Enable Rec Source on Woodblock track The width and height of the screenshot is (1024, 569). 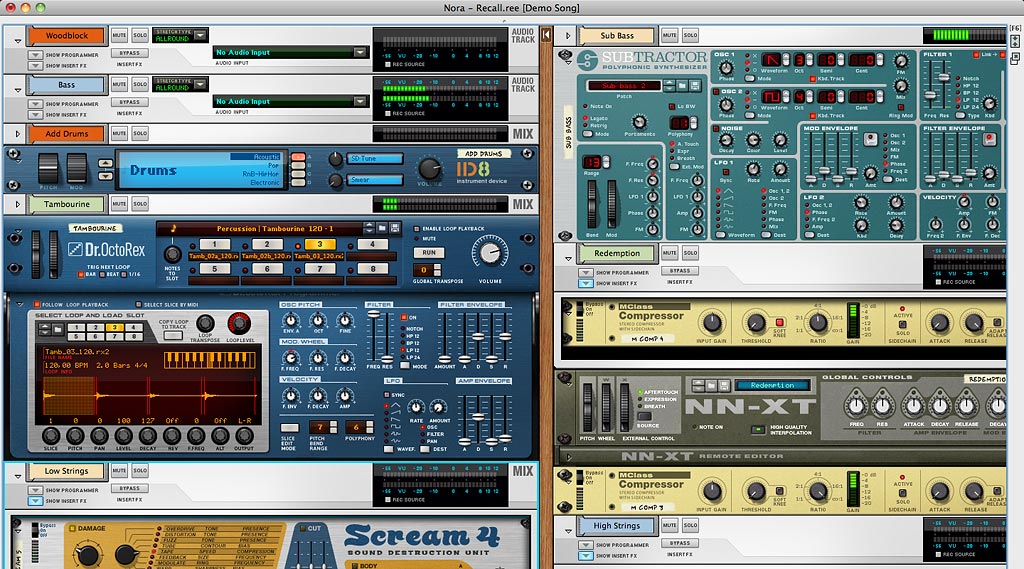click(x=389, y=64)
